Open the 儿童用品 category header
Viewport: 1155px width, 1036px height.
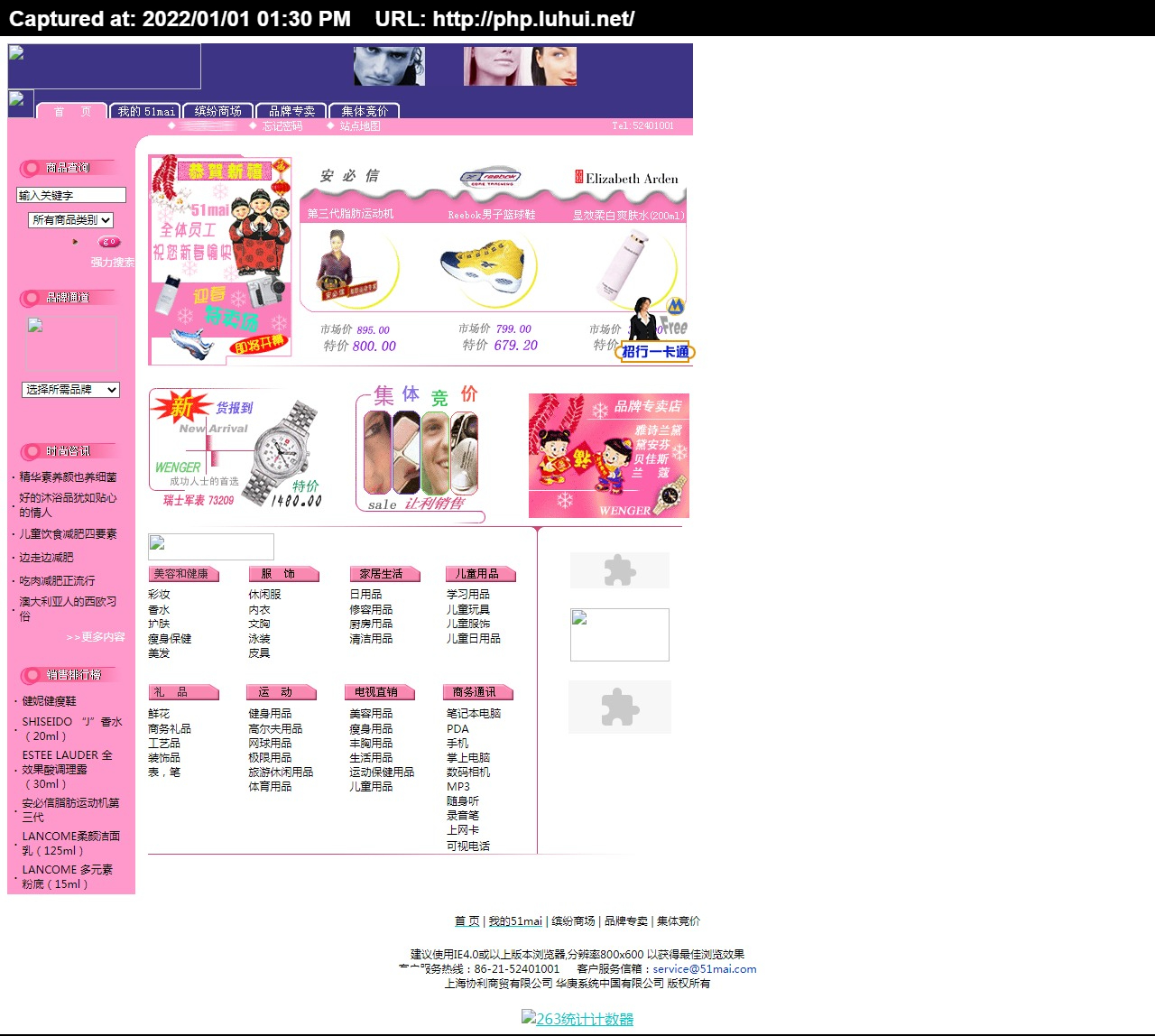[480, 574]
